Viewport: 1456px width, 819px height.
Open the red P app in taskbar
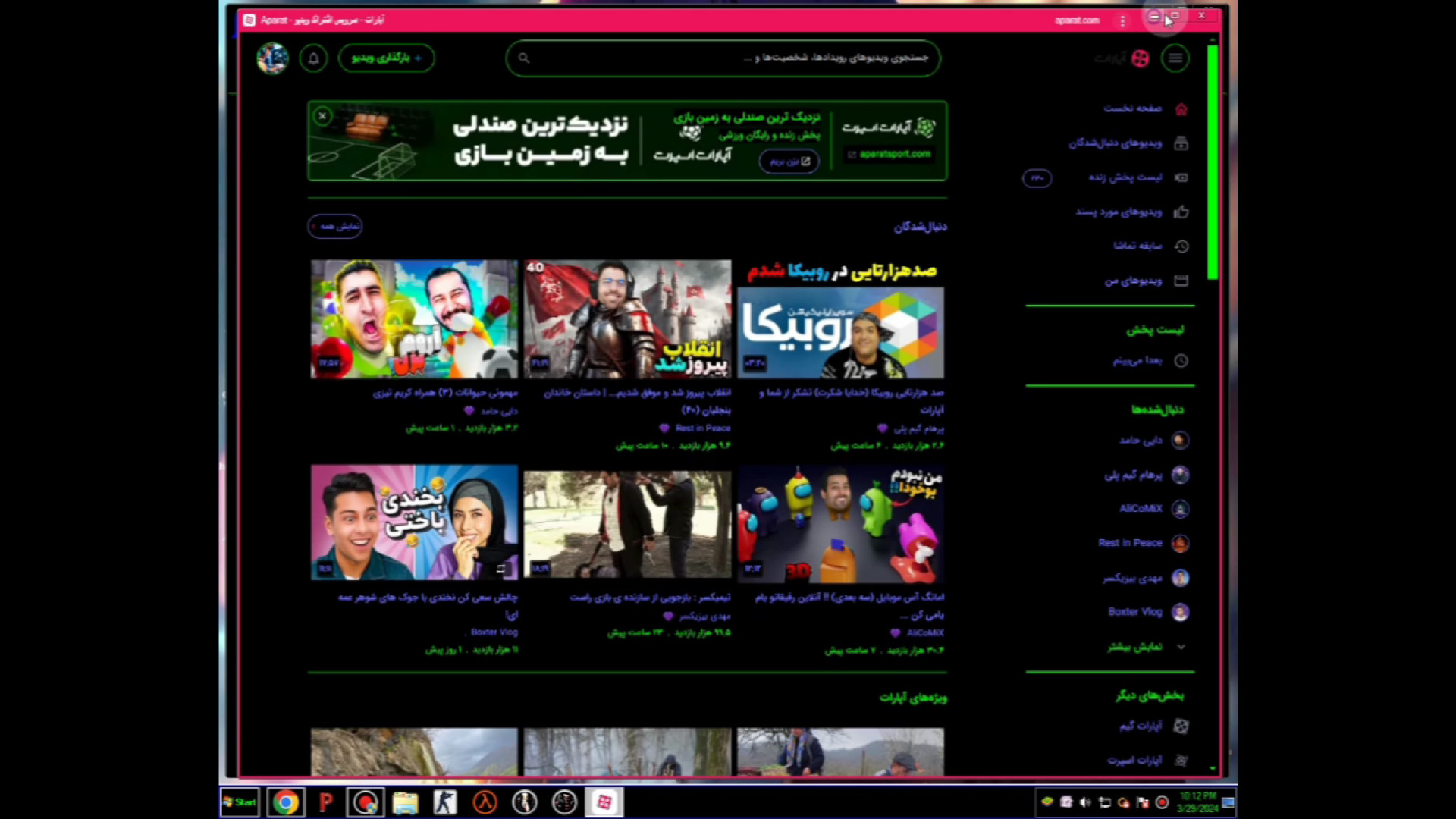pos(326,802)
